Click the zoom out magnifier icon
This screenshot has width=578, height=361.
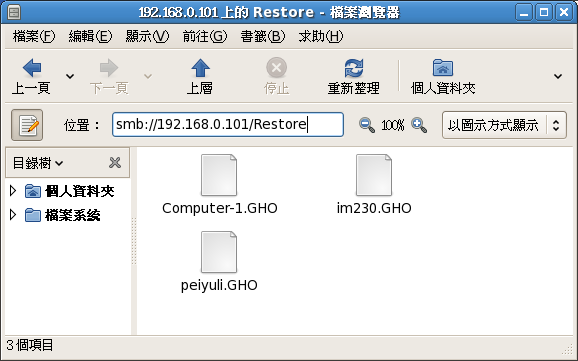[x=367, y=125]
